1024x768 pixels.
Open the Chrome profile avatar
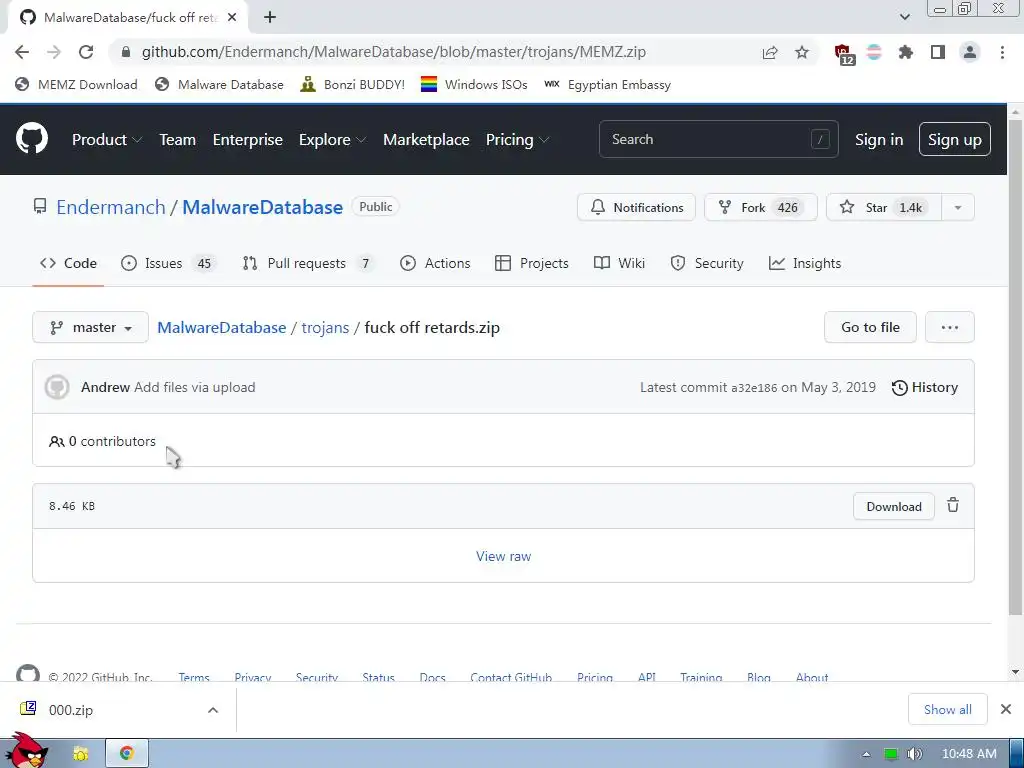[970, 52]
